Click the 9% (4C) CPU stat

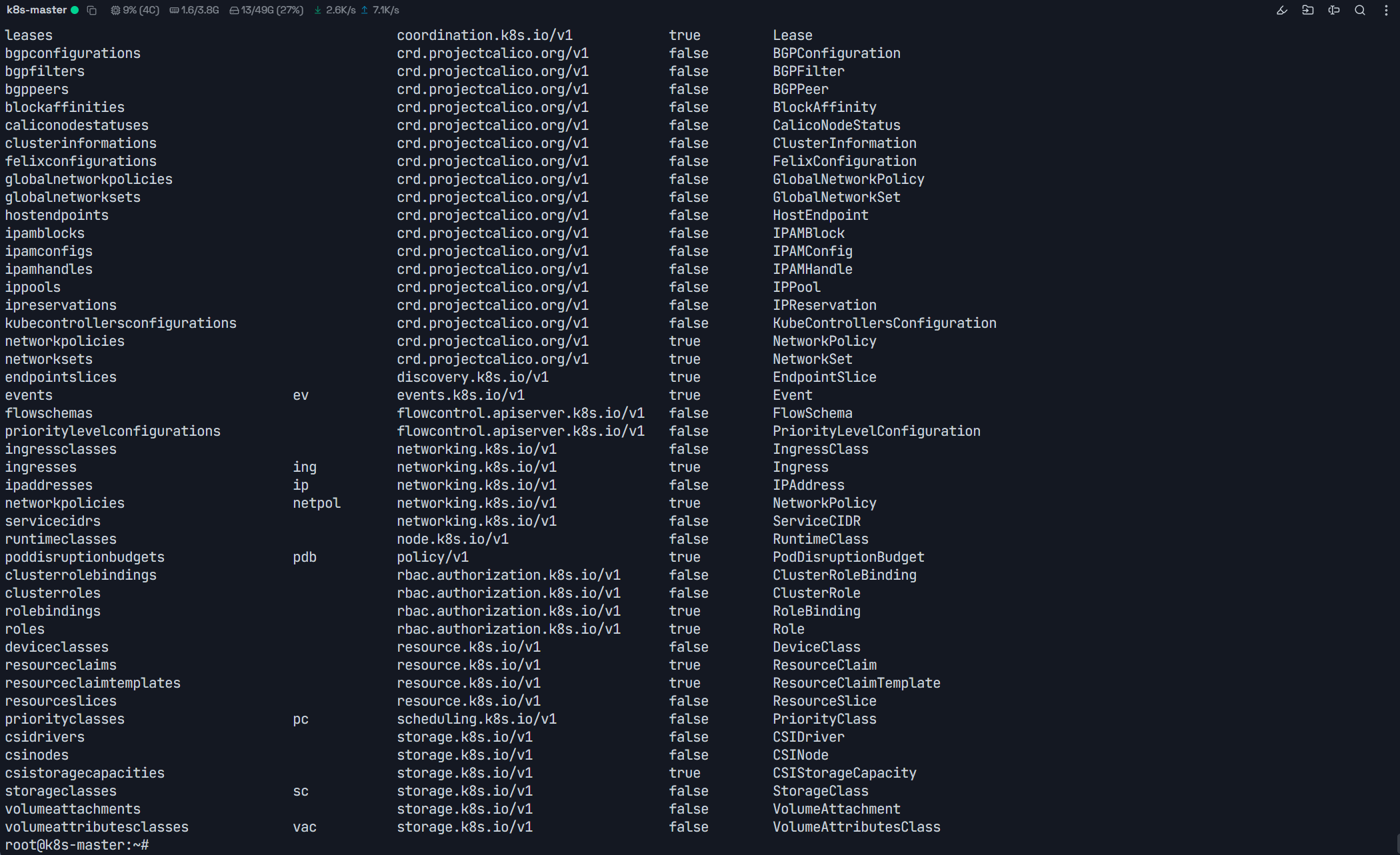[x=141, y=10]
